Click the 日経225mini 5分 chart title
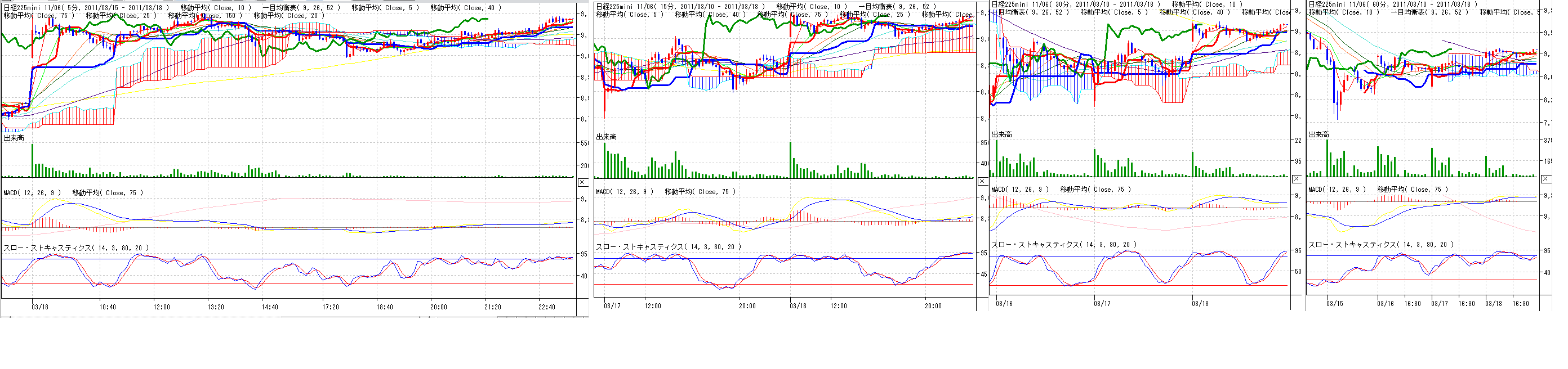The width and height of the screenshot is (1568, 369). [86, 8]
